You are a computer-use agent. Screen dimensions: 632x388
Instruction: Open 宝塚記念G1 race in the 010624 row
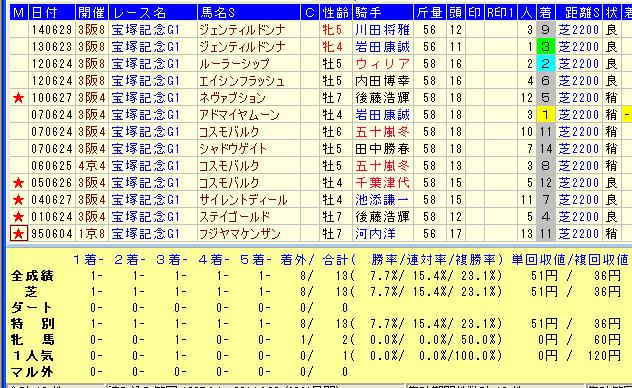click(x=146, y=217)
